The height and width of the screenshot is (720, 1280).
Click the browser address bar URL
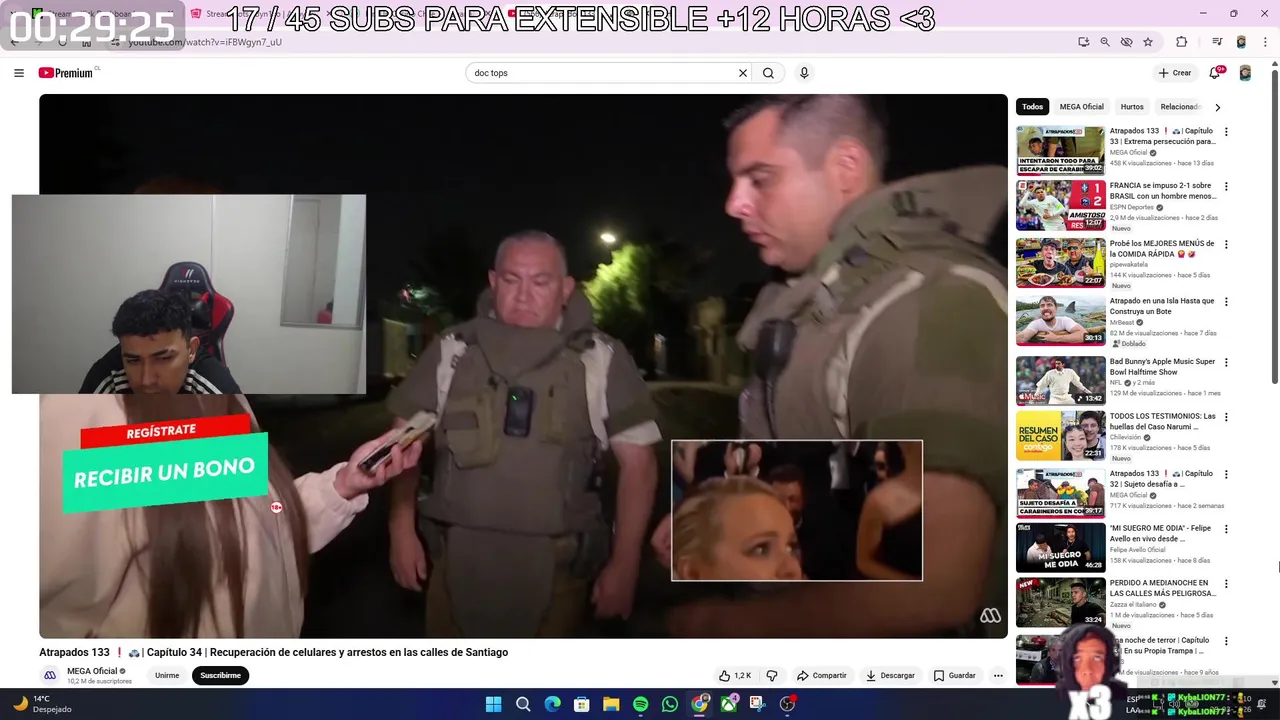click(205, 43)
